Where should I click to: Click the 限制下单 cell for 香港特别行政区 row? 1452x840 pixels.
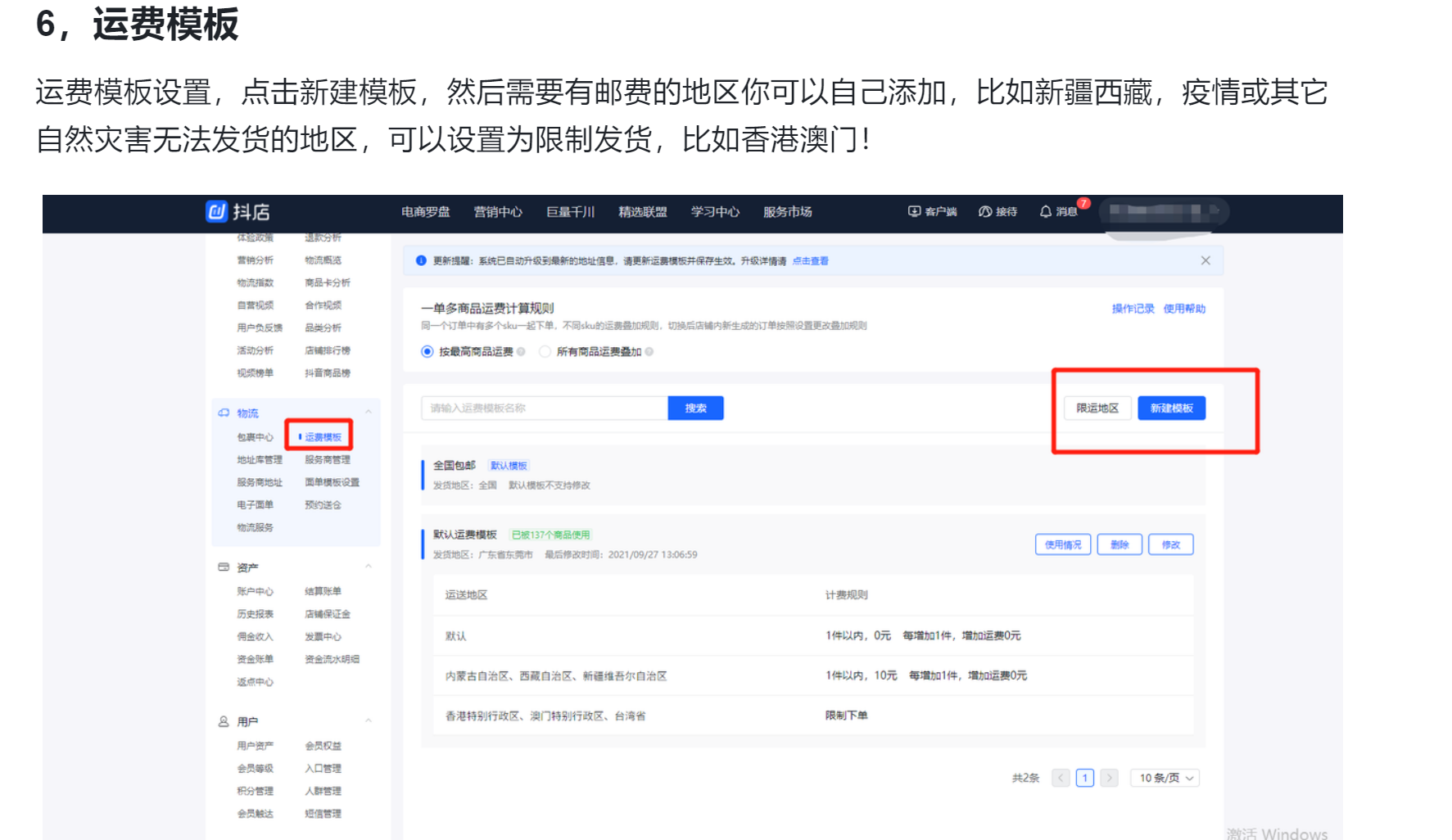pos(847,716)
